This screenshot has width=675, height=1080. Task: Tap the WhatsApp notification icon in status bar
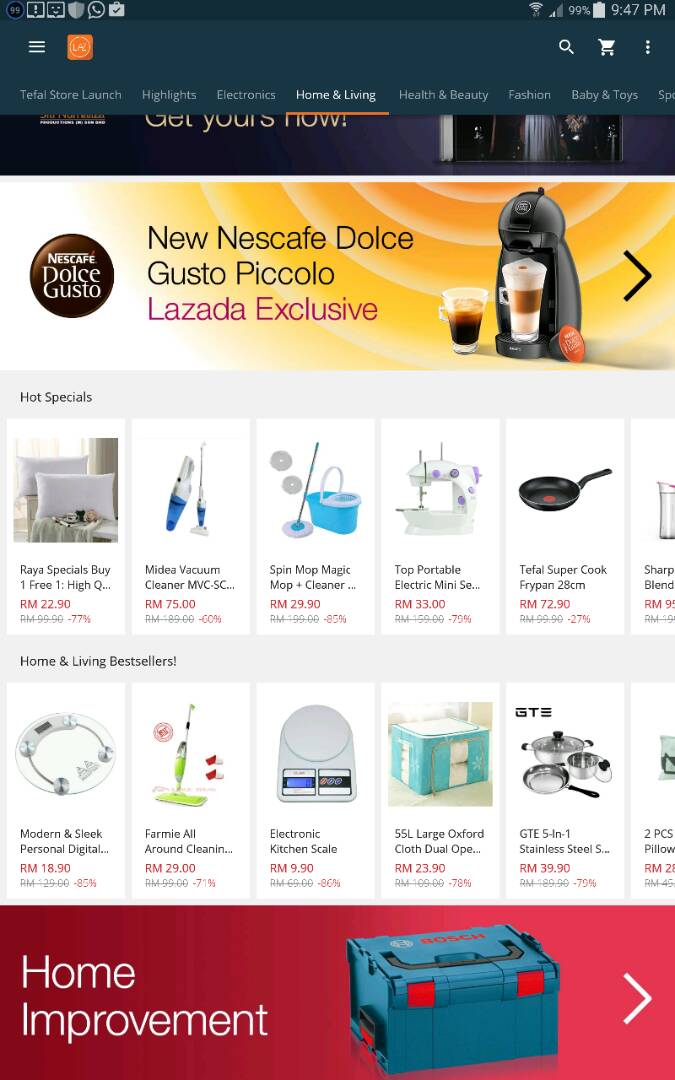point(96,10)
